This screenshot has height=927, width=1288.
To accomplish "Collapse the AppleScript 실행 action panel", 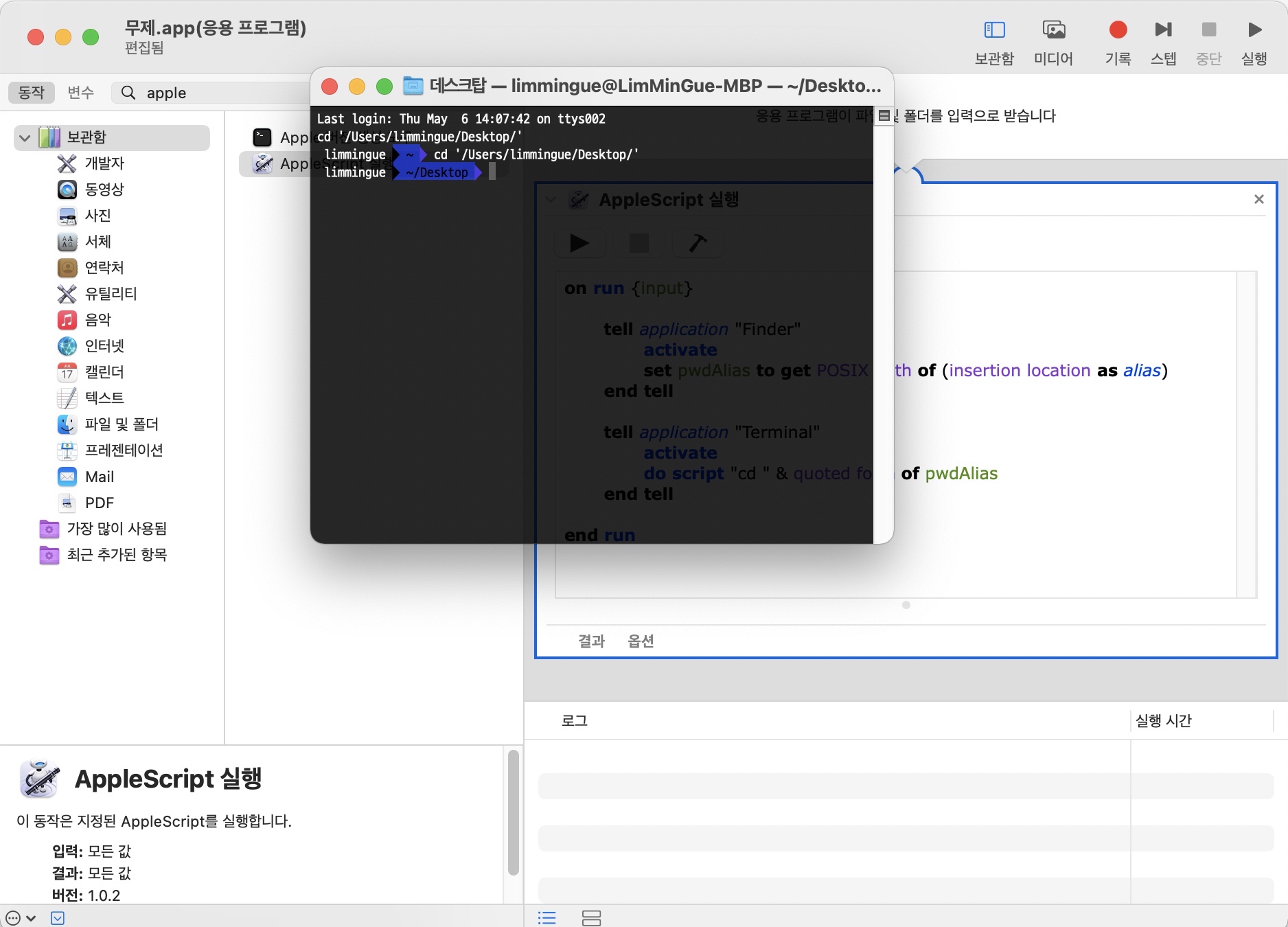I will click(x=551, y=200).
